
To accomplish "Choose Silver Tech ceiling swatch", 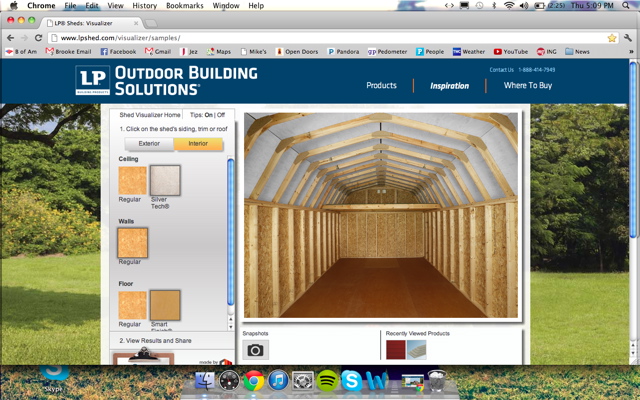I will click(165, 180).
